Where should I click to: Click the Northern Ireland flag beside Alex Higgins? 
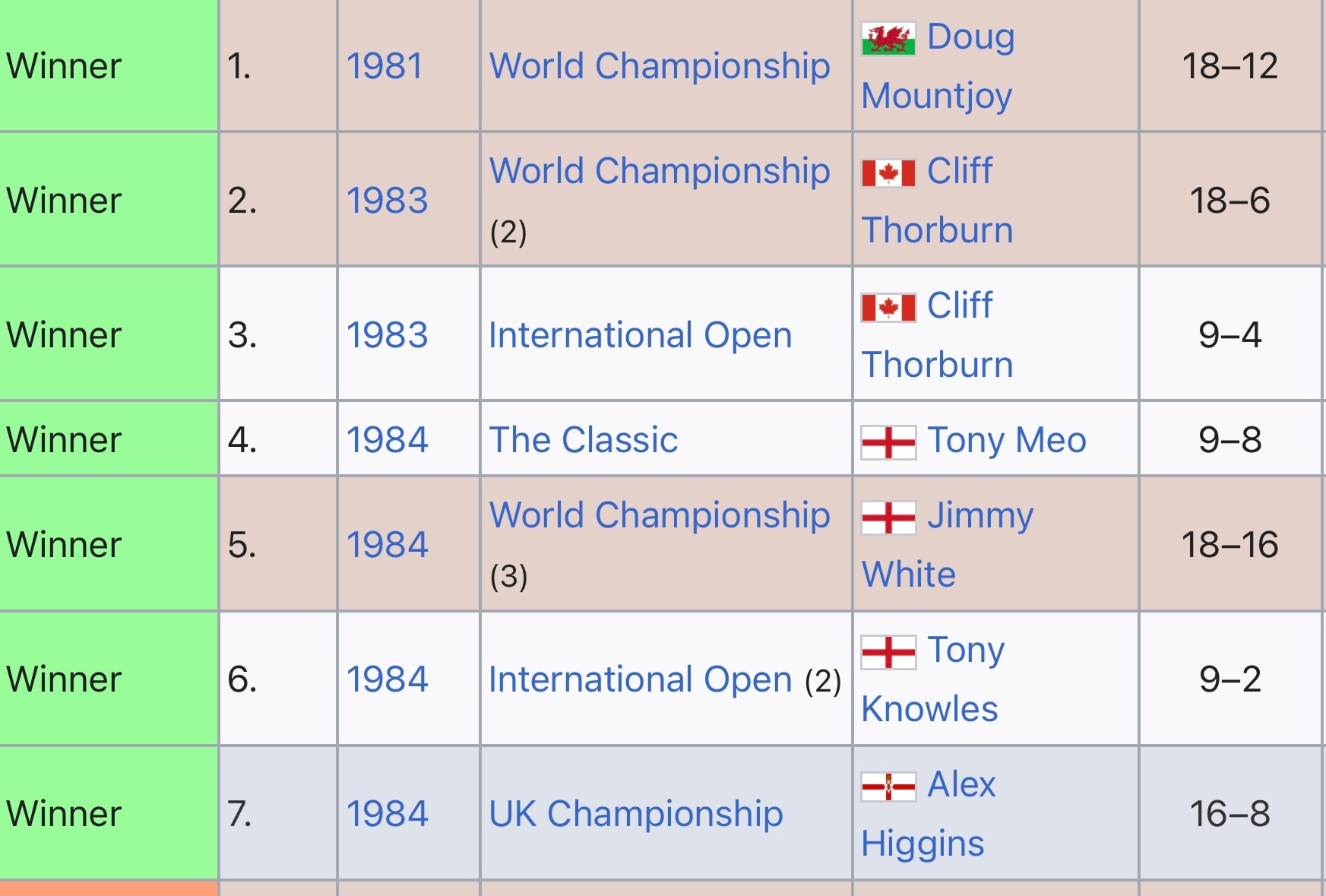tap(888, 787)
